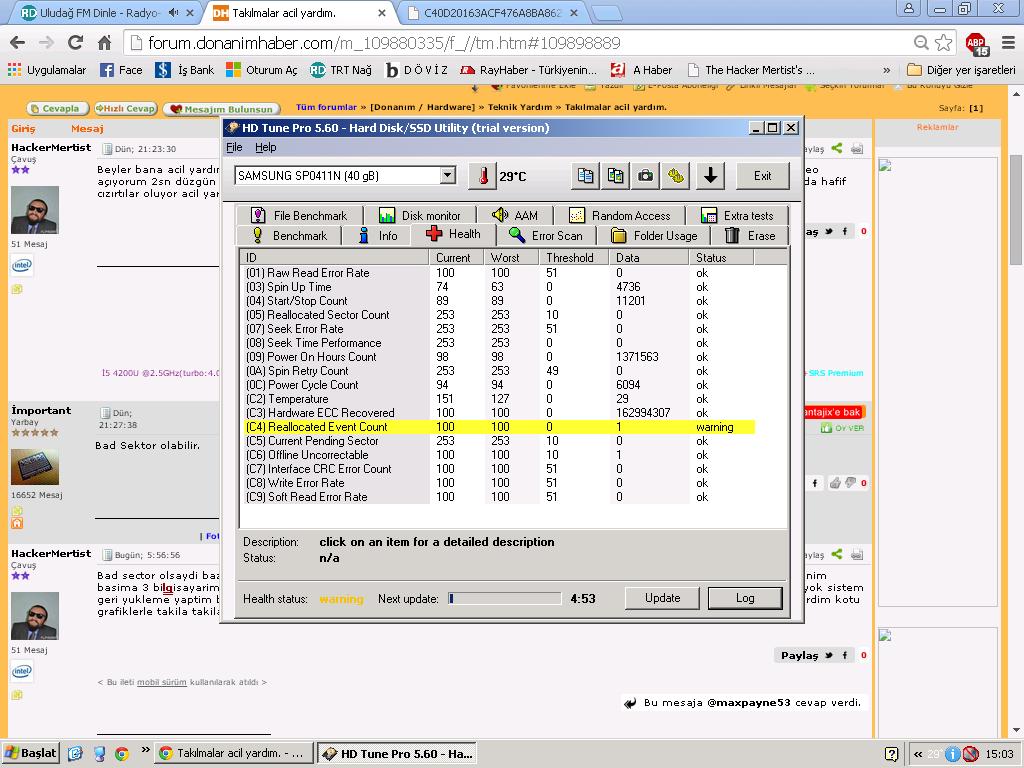Open the AAM tab

pyautogui.click(x=515, y=216)
